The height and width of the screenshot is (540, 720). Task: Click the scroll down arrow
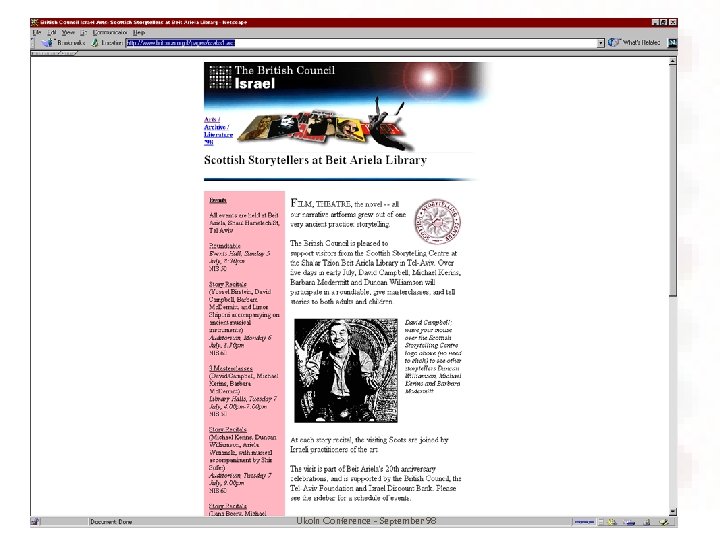[x=672, y=512]
